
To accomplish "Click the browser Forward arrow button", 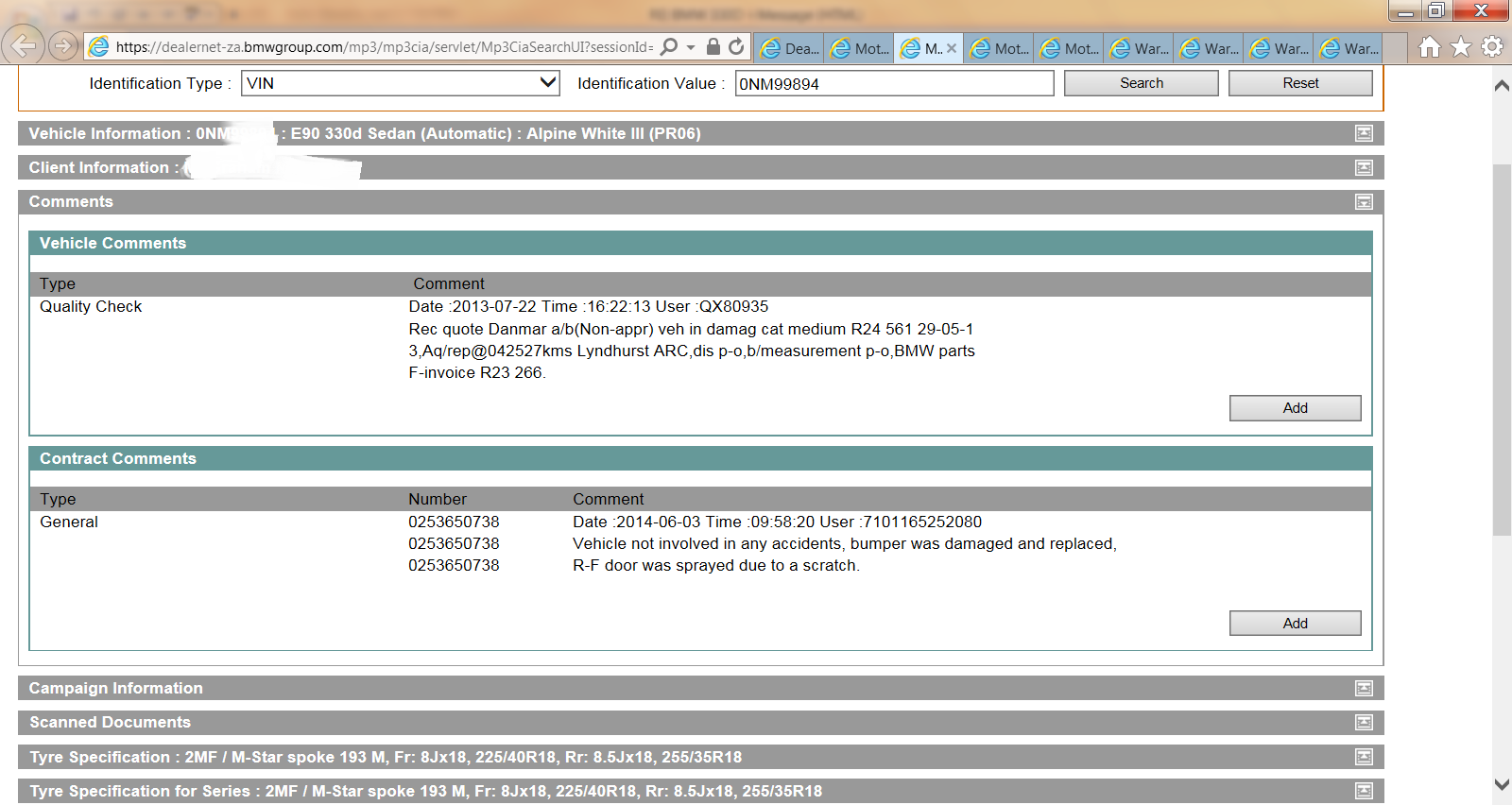I will pyautogui.click(x=63, y=45).
